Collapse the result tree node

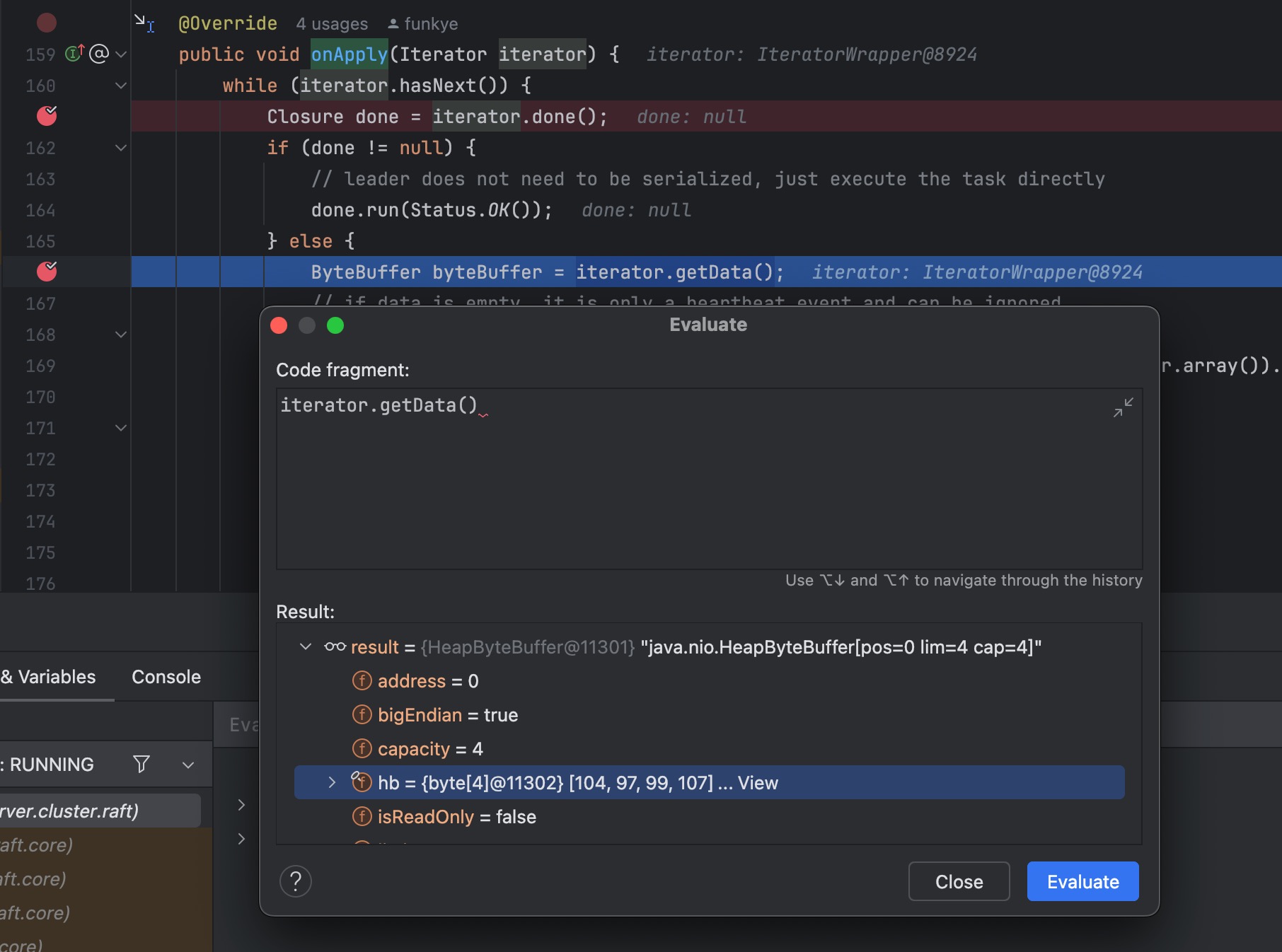pos(306,646)
